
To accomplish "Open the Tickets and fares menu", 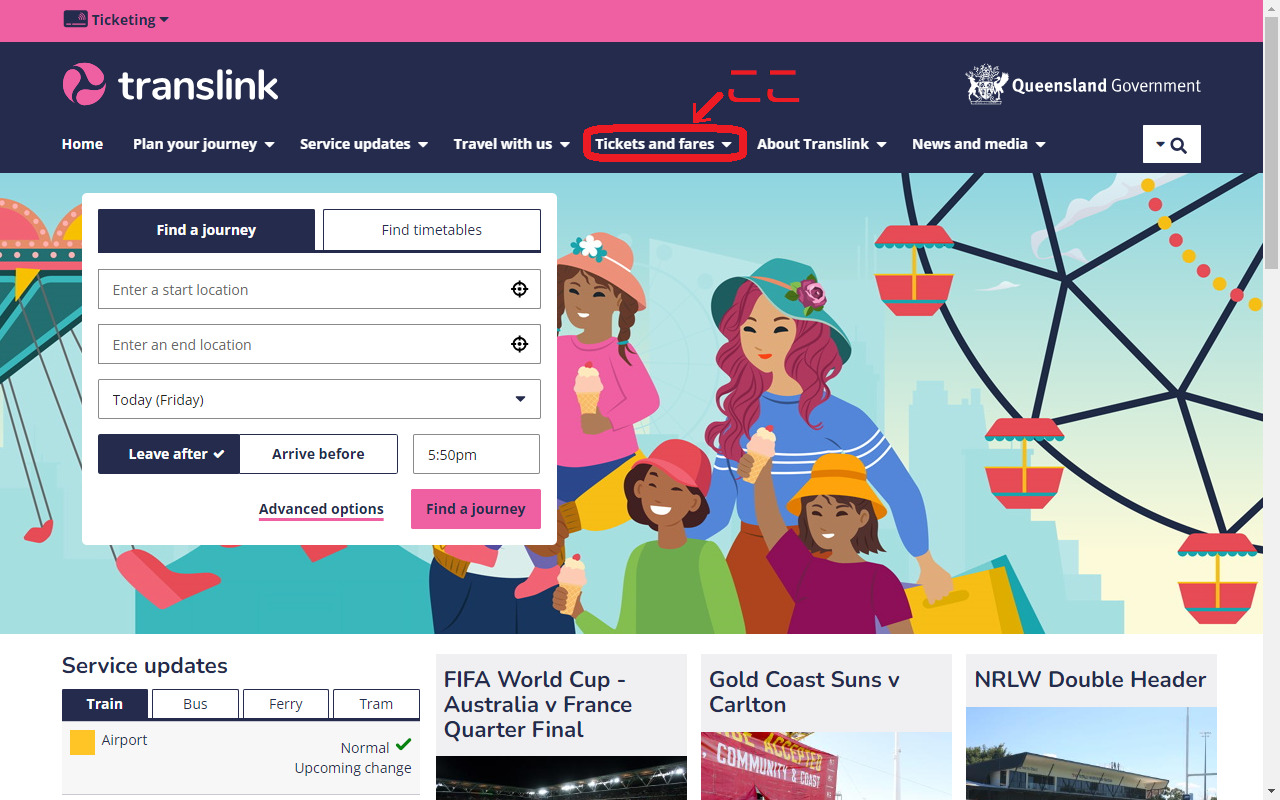I will pyautogui.click(x=664, y=144).
